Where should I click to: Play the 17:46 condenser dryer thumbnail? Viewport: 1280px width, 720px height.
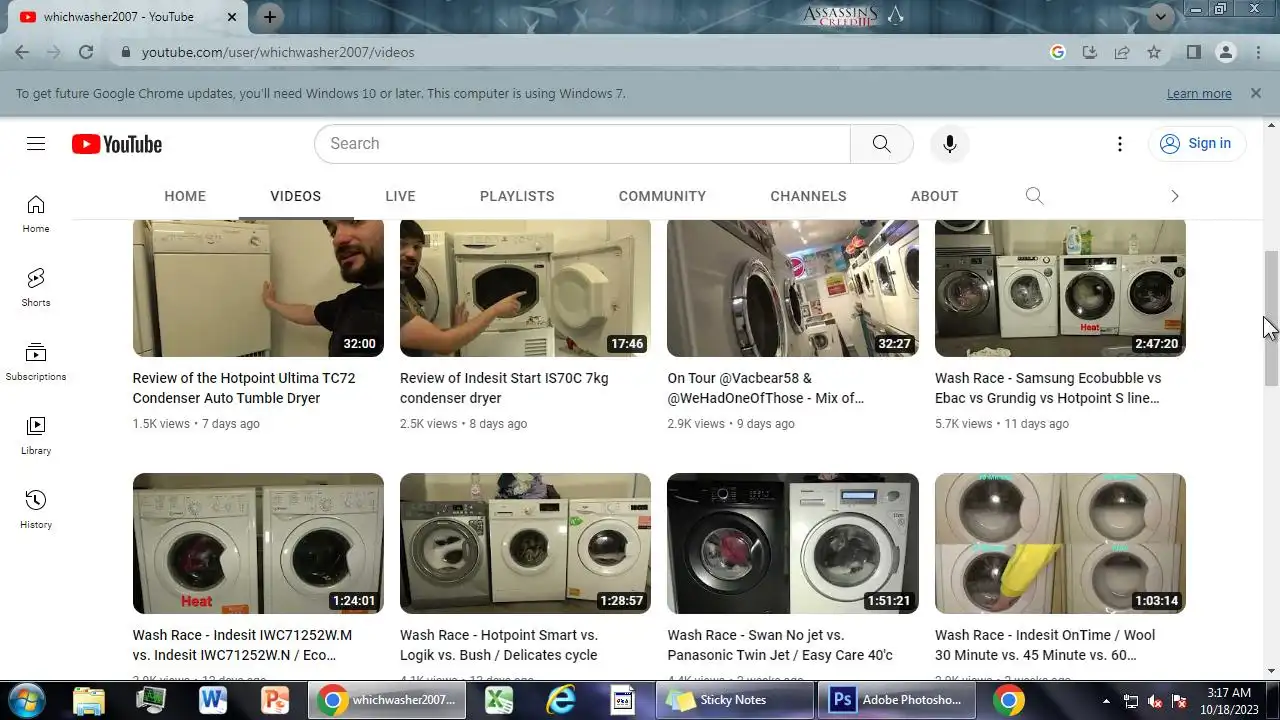coord(525,288)
